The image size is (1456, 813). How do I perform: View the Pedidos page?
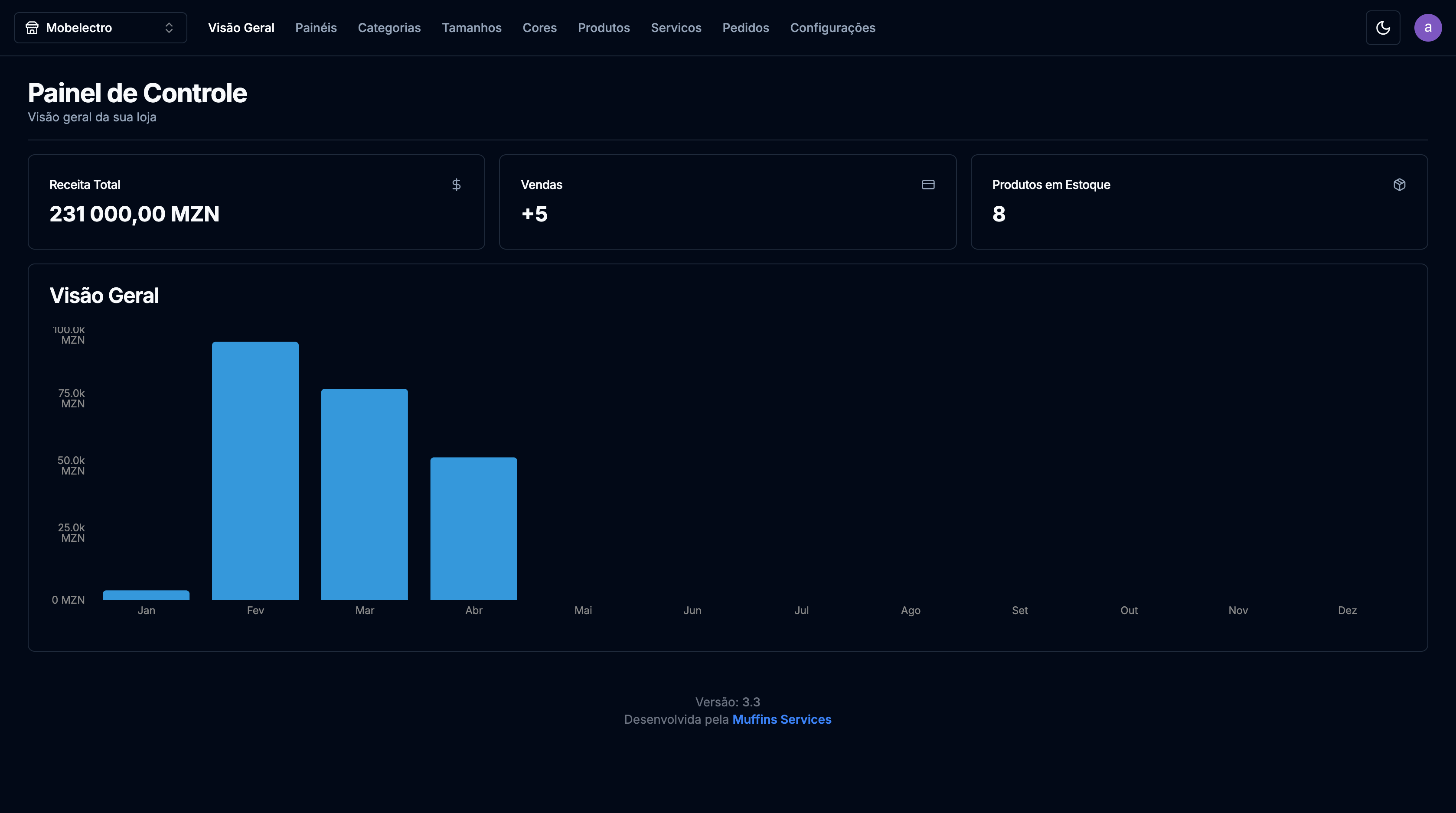click(745, 28)
